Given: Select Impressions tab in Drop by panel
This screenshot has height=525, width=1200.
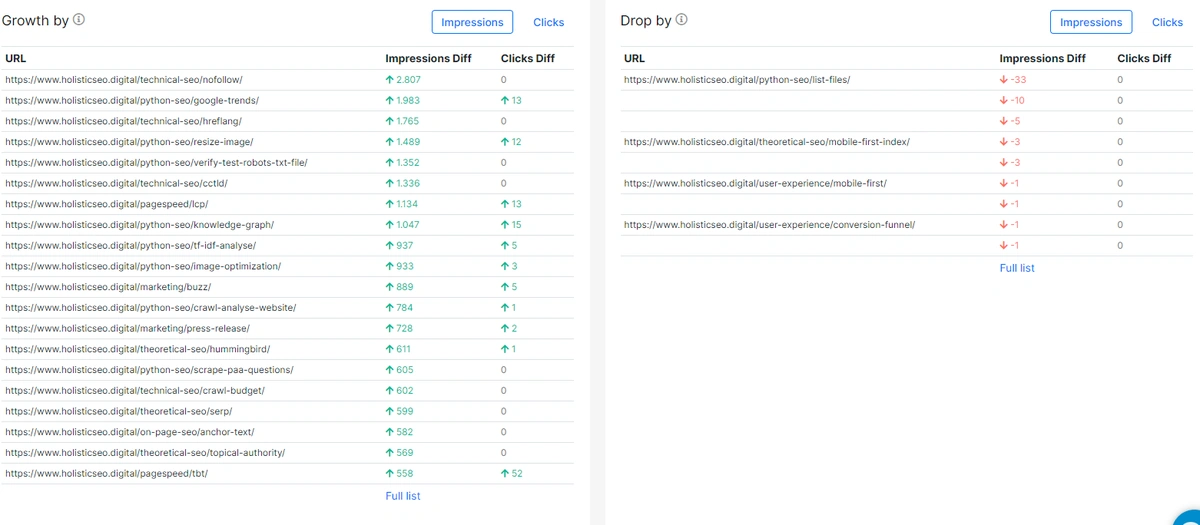Looking at the screenshot, I should (x=1090, y=22).
